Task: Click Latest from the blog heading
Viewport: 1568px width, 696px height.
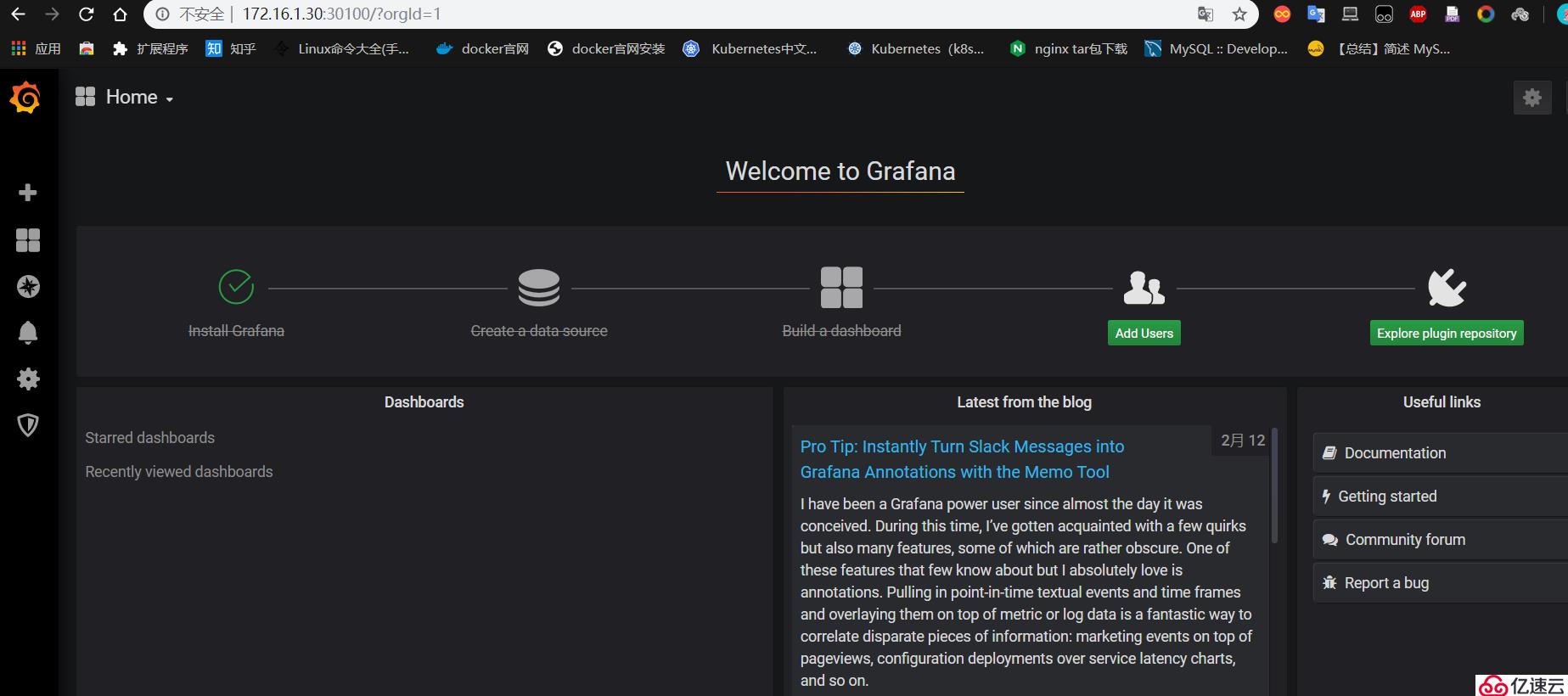Action: (1024, 402)
